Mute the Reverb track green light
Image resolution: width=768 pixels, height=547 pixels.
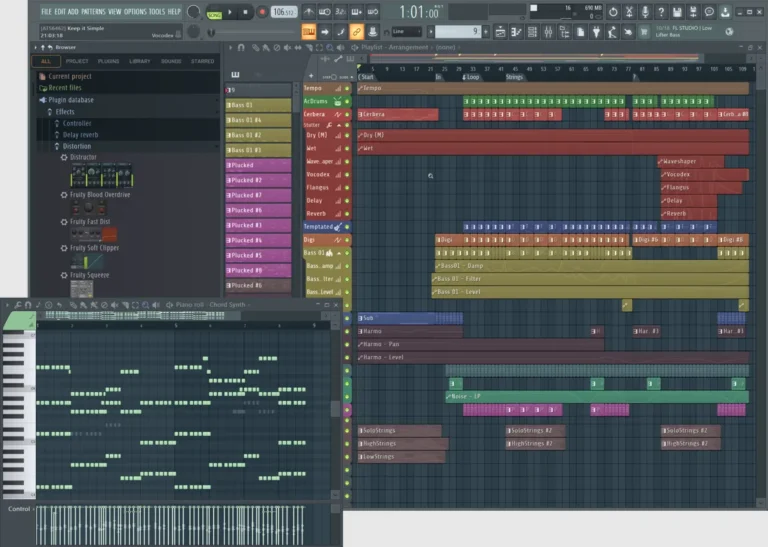tap(347, 214)
